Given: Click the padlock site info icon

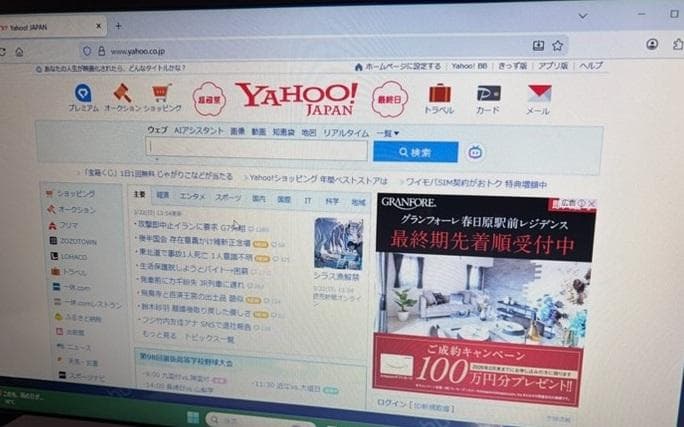Looking at the screenshot, I should pos(101,51).
